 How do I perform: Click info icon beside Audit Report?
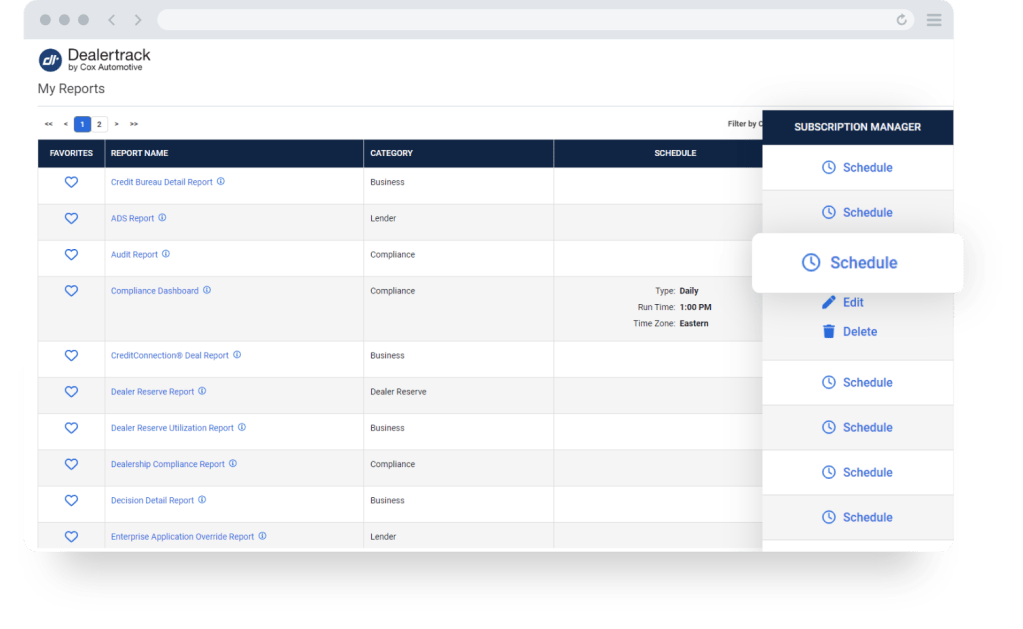pos(166,254)
